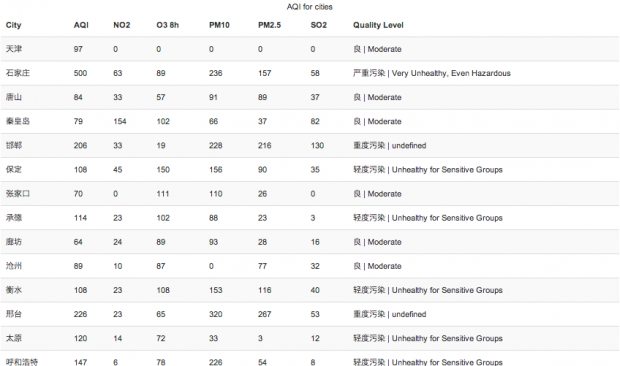Select AQI value 120 in 太原 row
This screenshot has width=620, height=366.
80,338
